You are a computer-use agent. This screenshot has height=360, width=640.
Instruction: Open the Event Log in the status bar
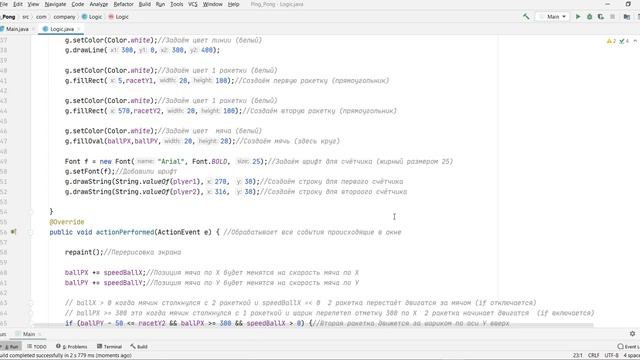(x=628, y=347)
